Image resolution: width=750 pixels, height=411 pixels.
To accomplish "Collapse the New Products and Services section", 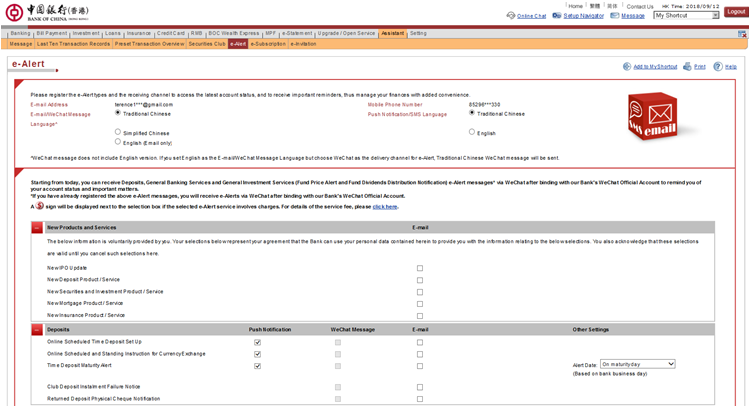I will pyautogui.click(x=37, y=227).
